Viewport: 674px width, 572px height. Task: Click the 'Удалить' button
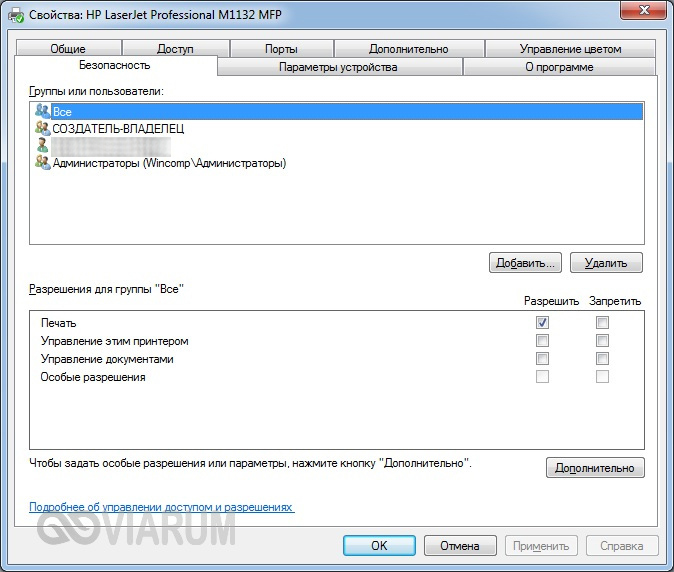click(606, 263)
